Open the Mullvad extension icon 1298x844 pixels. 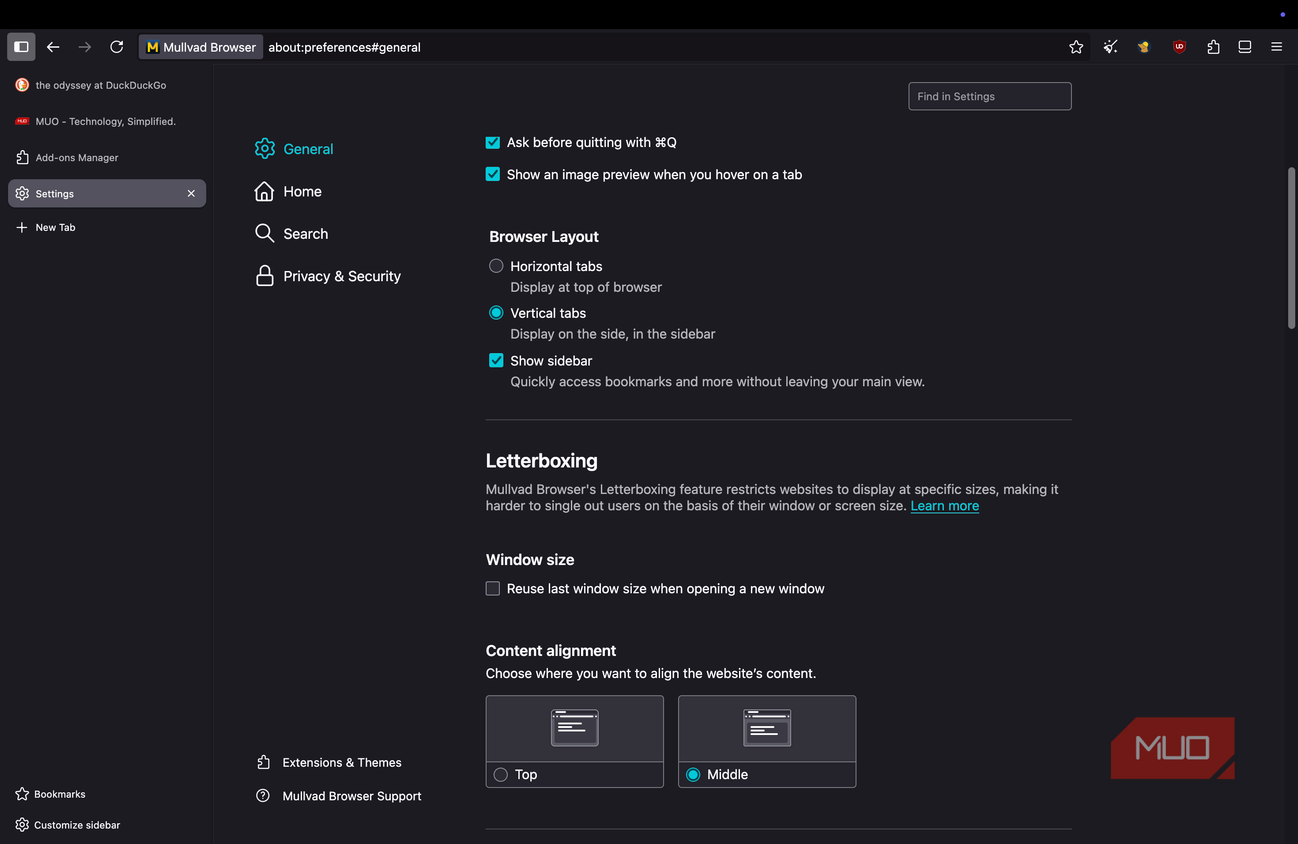tap(1144, 47)
